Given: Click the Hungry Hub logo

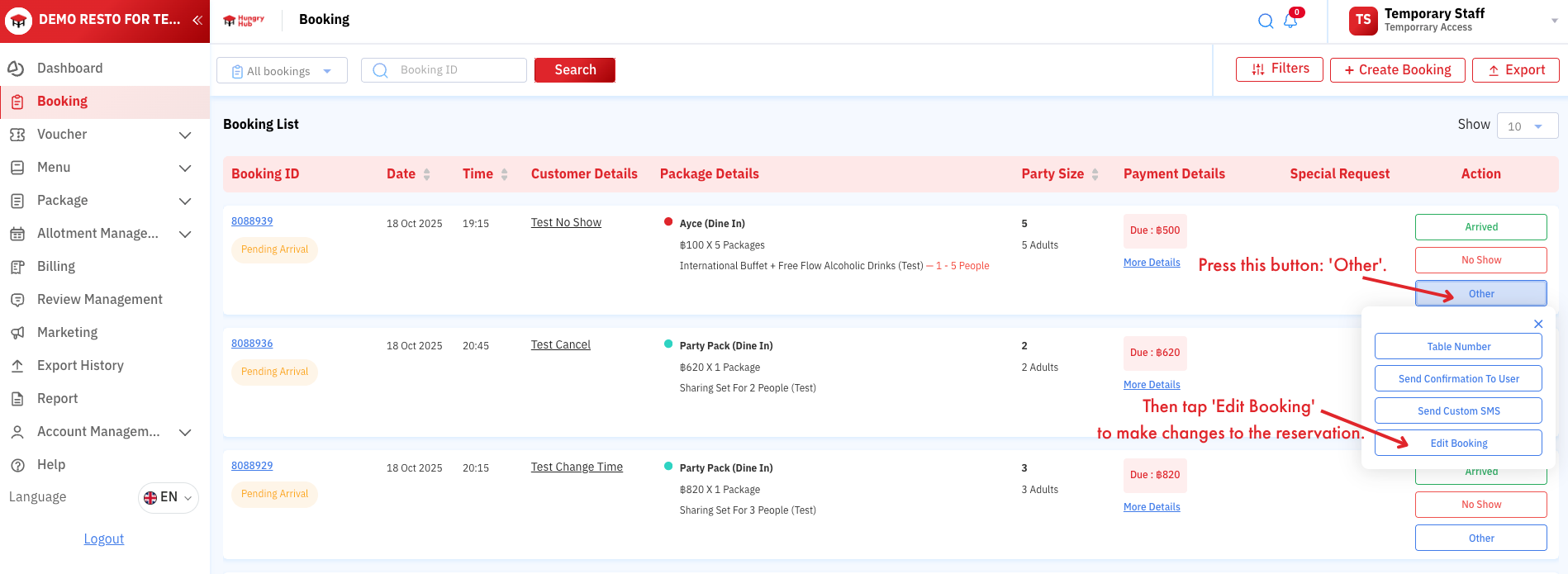Looking at the screenshot, I should (245, 21).
